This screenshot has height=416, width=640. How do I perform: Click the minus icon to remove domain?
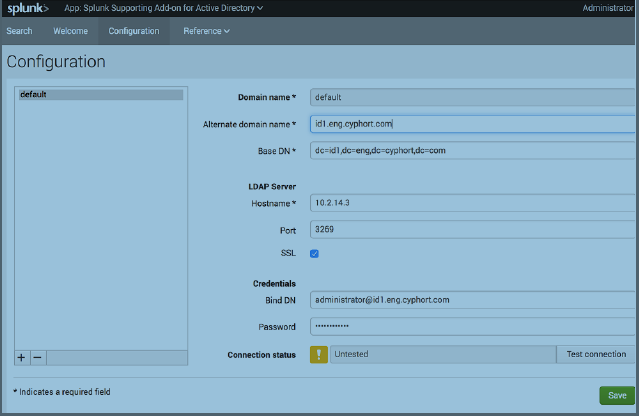(37, 357)
